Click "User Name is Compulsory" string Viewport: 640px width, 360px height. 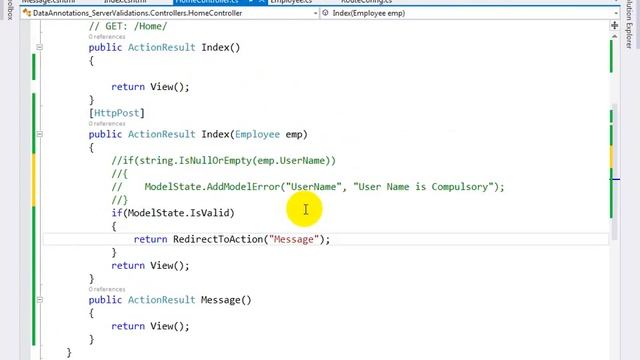424,187
